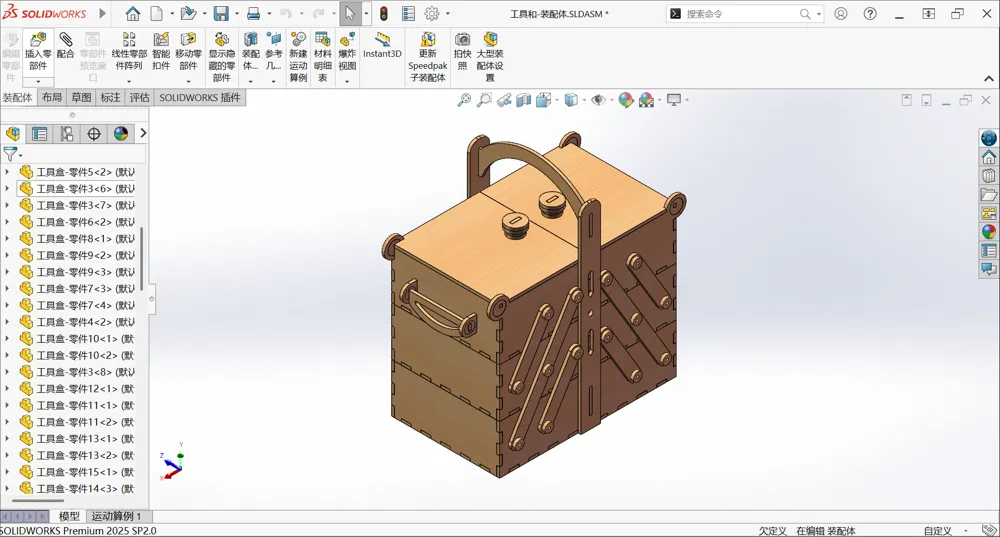Click Linear Component Pattern (线性零部件阵列)

pyautogui.click(x=129, y=52)
